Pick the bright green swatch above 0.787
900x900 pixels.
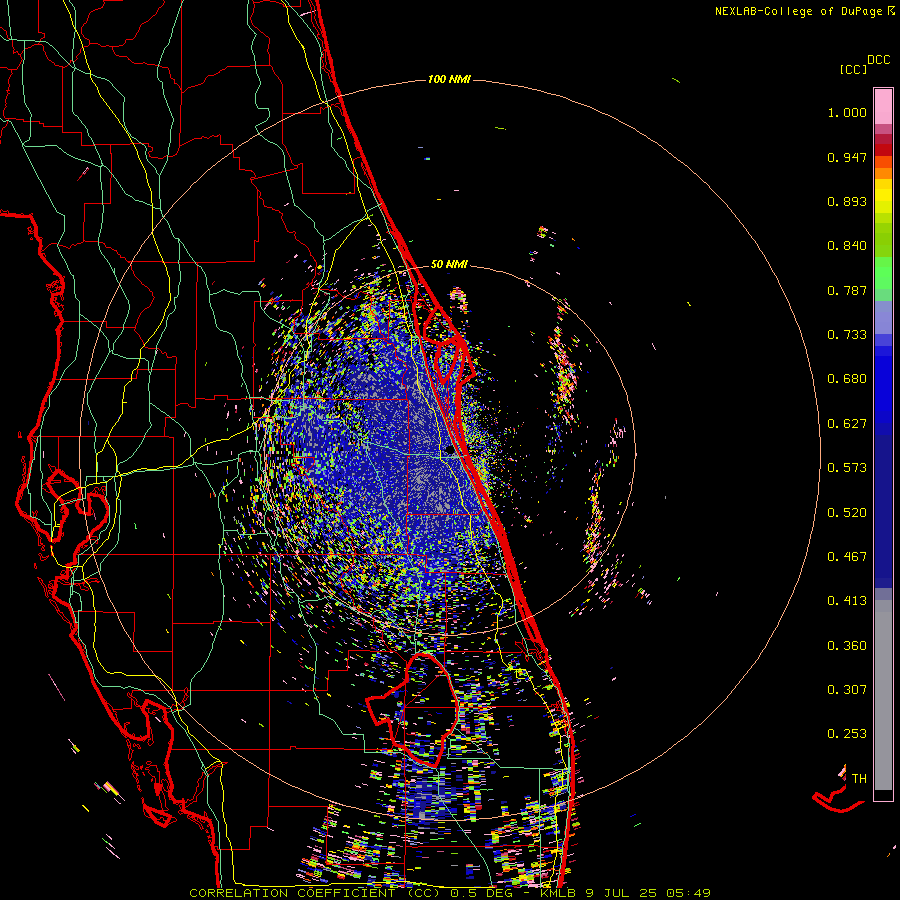coord(883,273)
